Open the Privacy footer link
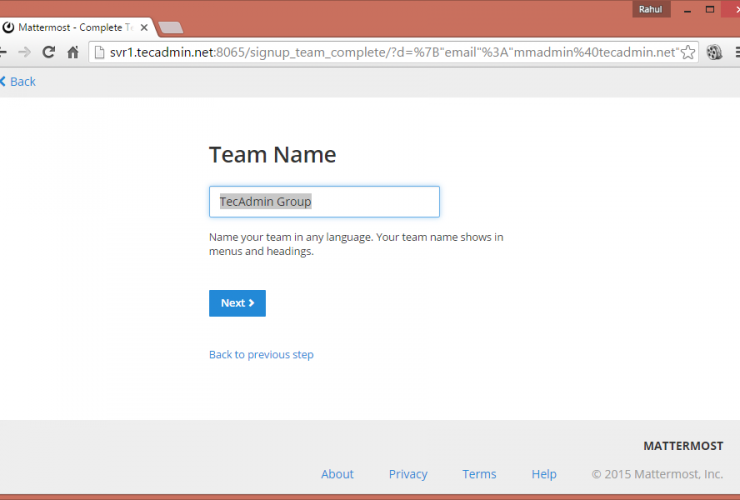Screen dimensions: 740x500 (408, 474)
